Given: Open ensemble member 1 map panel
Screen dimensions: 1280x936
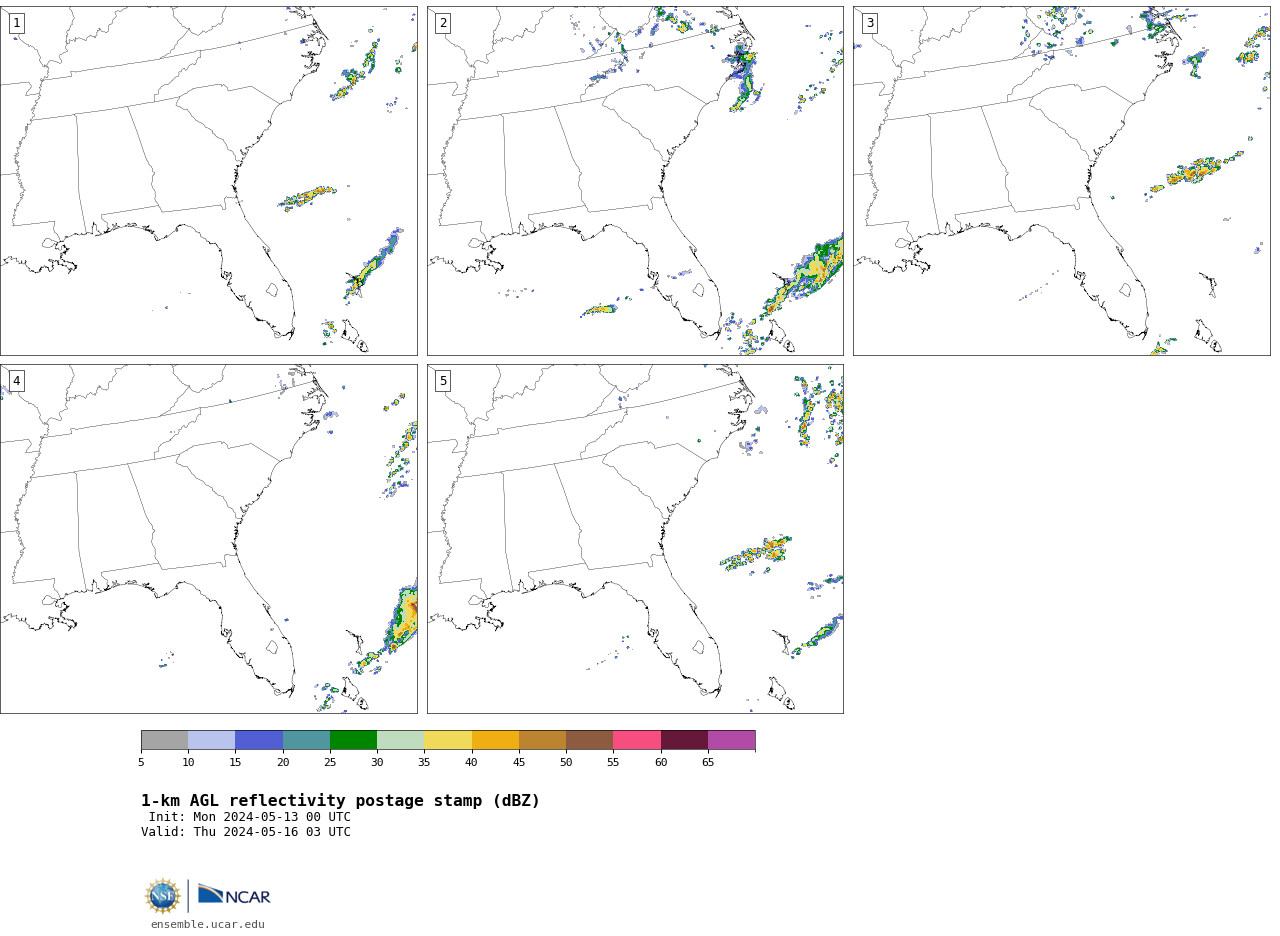Looking at the screenshot, I should (209, 181).
